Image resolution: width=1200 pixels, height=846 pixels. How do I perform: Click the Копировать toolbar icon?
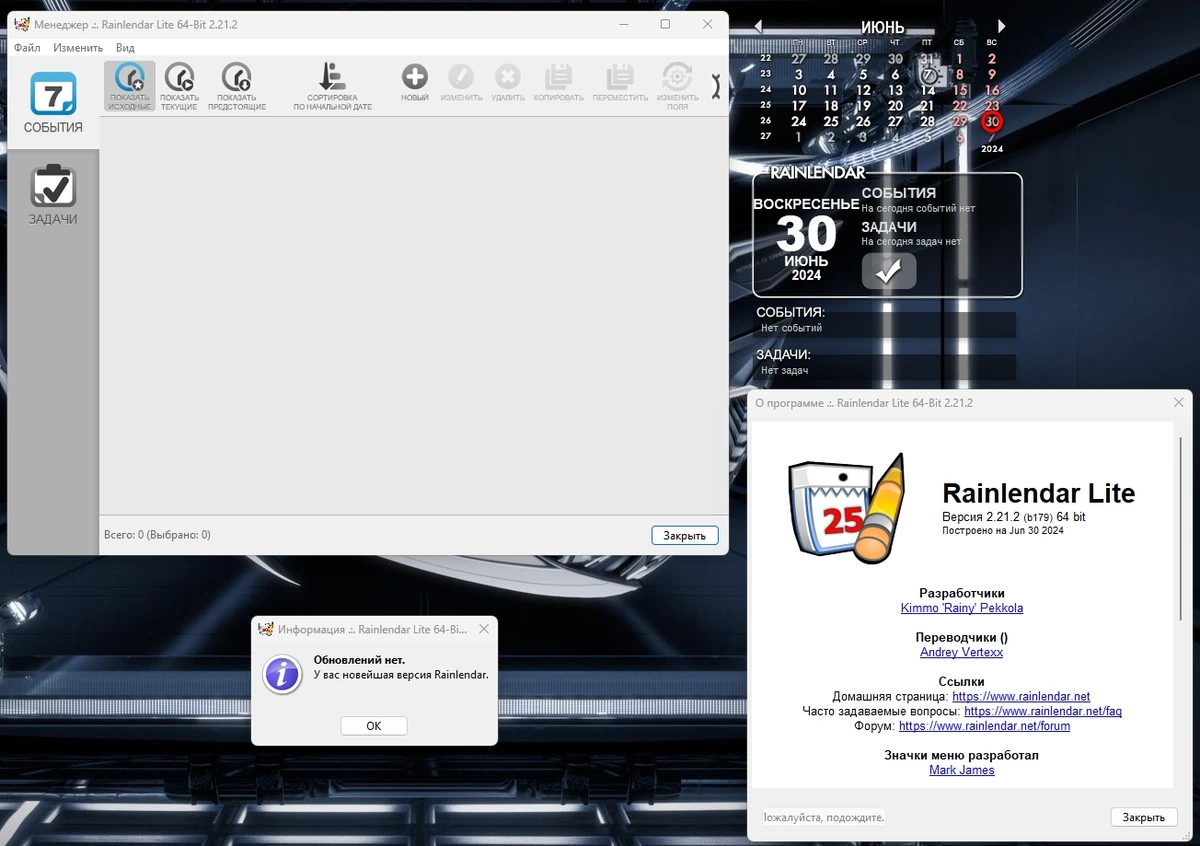point(559,83)
